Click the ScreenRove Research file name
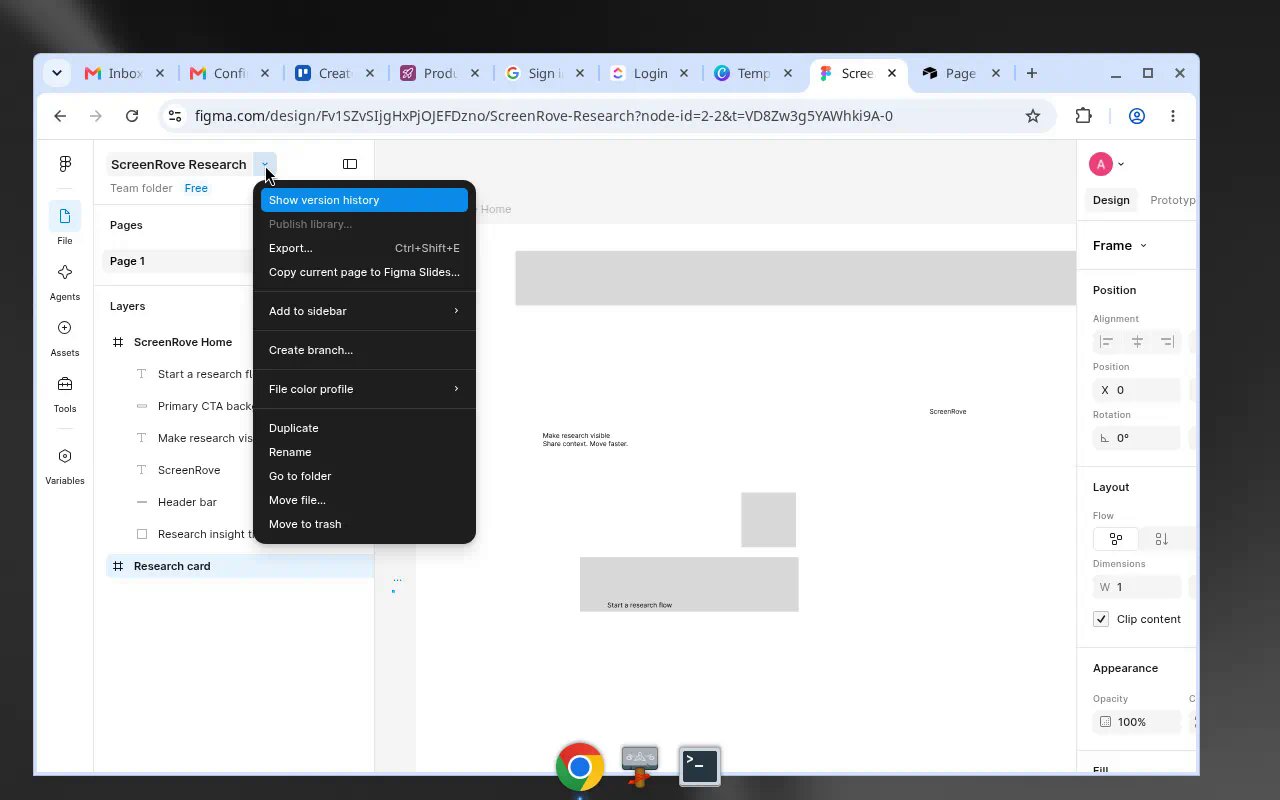1280x800 pixels. (x=179, y=164)
